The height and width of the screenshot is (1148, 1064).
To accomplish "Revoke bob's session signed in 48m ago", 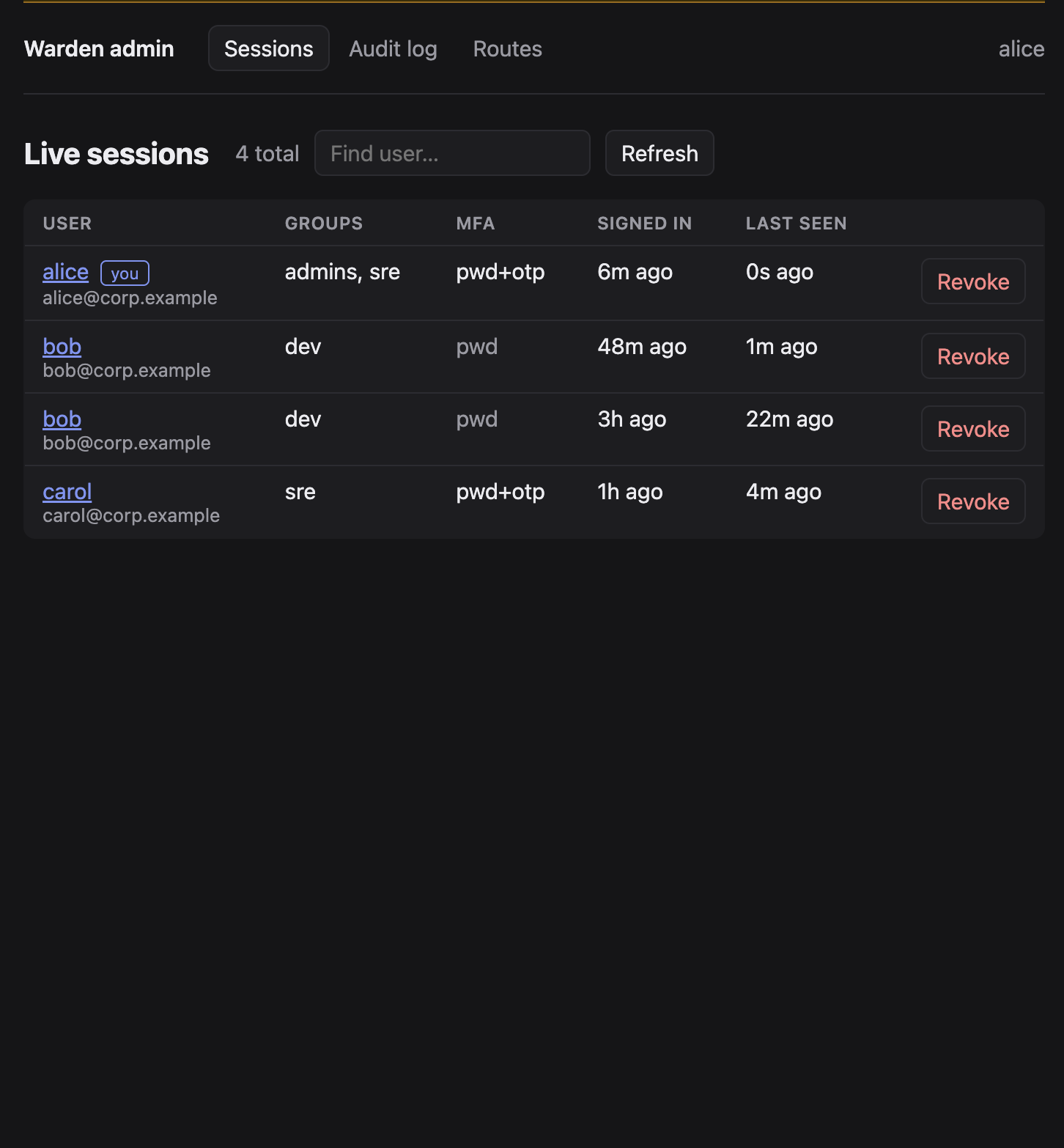I will pos(973,356).
